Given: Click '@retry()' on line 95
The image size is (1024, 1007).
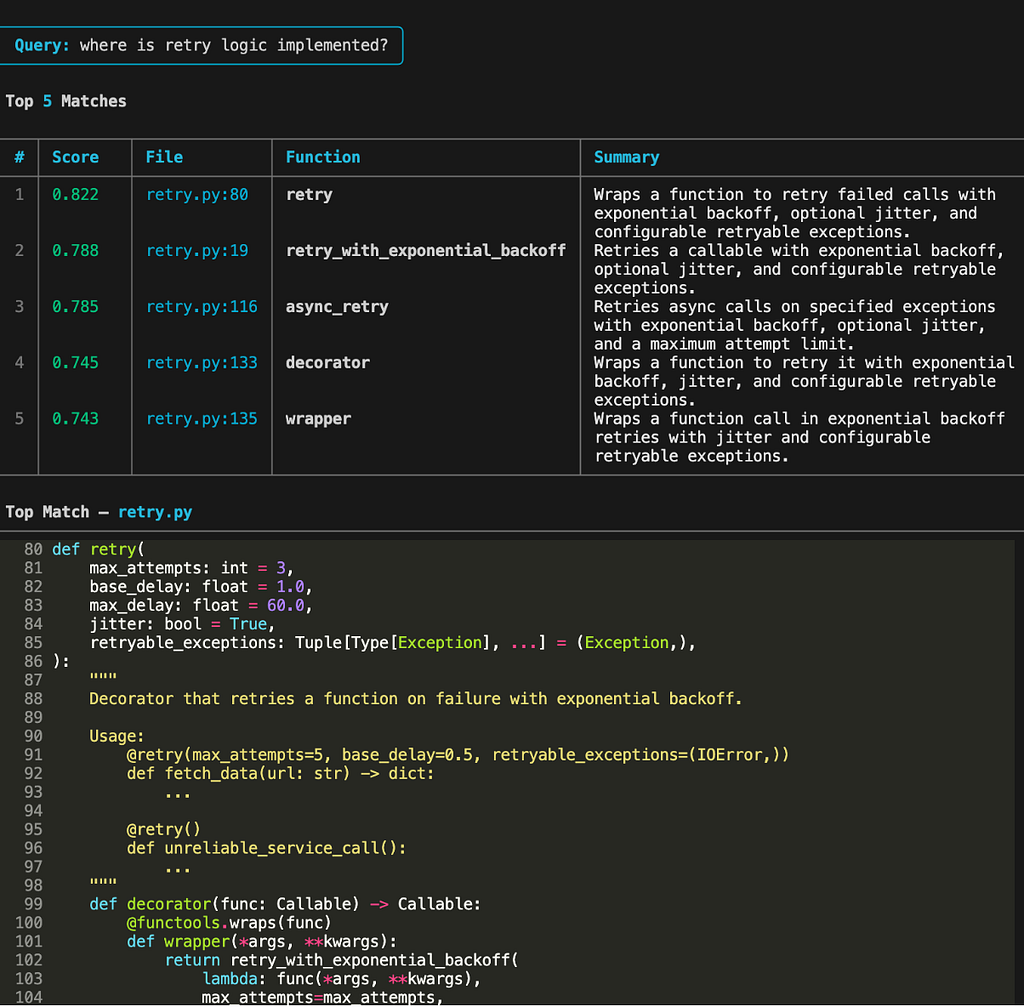Looking at the screenshot, I should (x=164, y=830).
